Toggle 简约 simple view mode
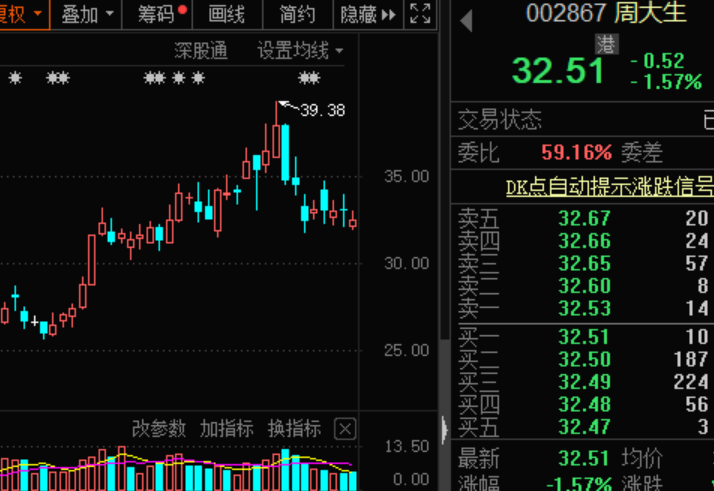The image size is (714, 491). 297,14
